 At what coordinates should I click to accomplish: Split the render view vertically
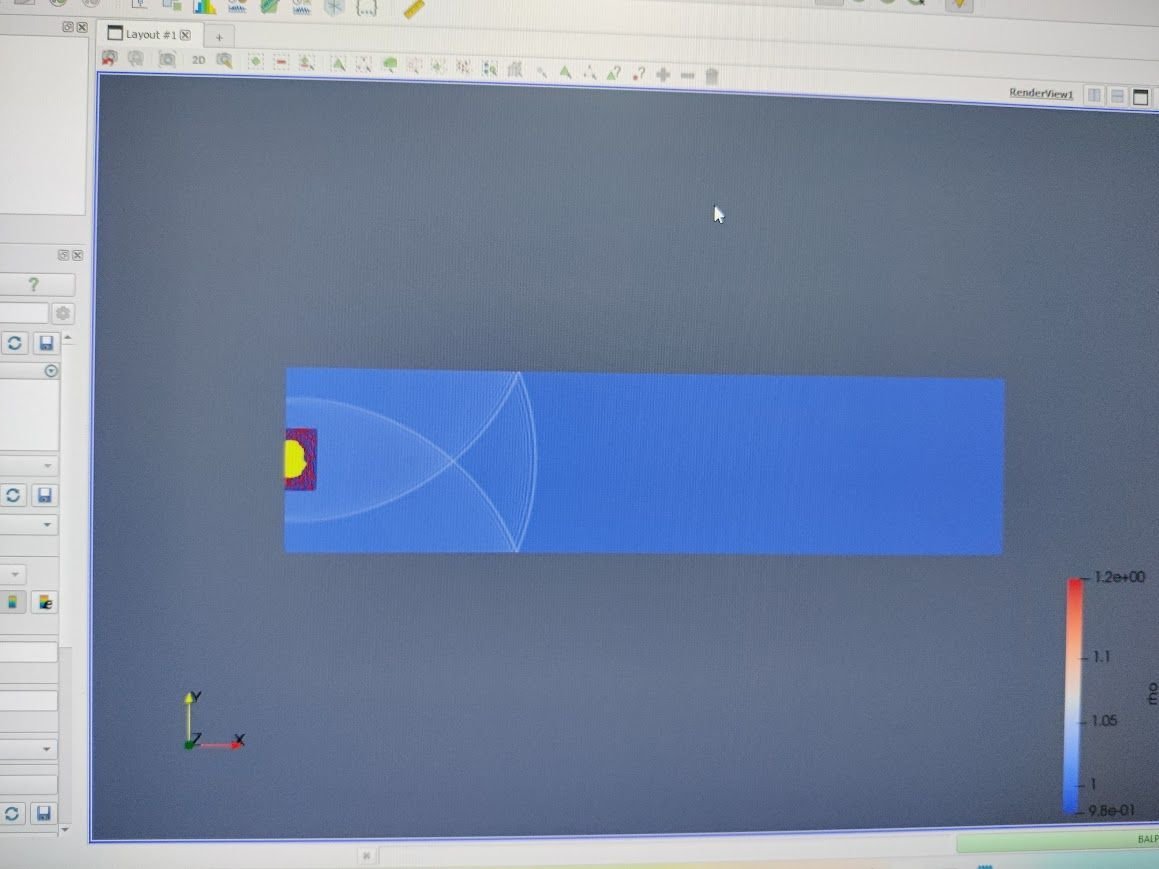point(1118,96)
